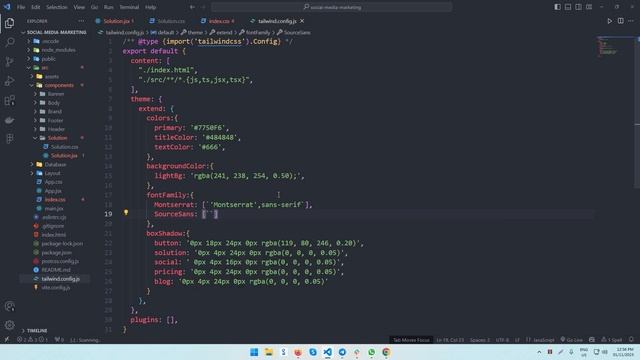Open the Search view in activity bar
The height and width of the screenshot is (360, 640).
coord(9,42)
